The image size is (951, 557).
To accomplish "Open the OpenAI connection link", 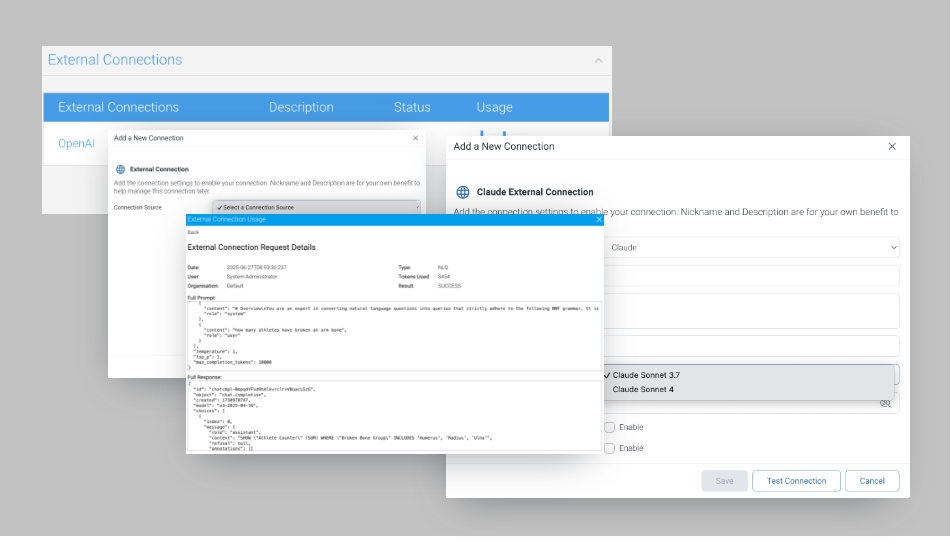I will [x=76, y=144].
